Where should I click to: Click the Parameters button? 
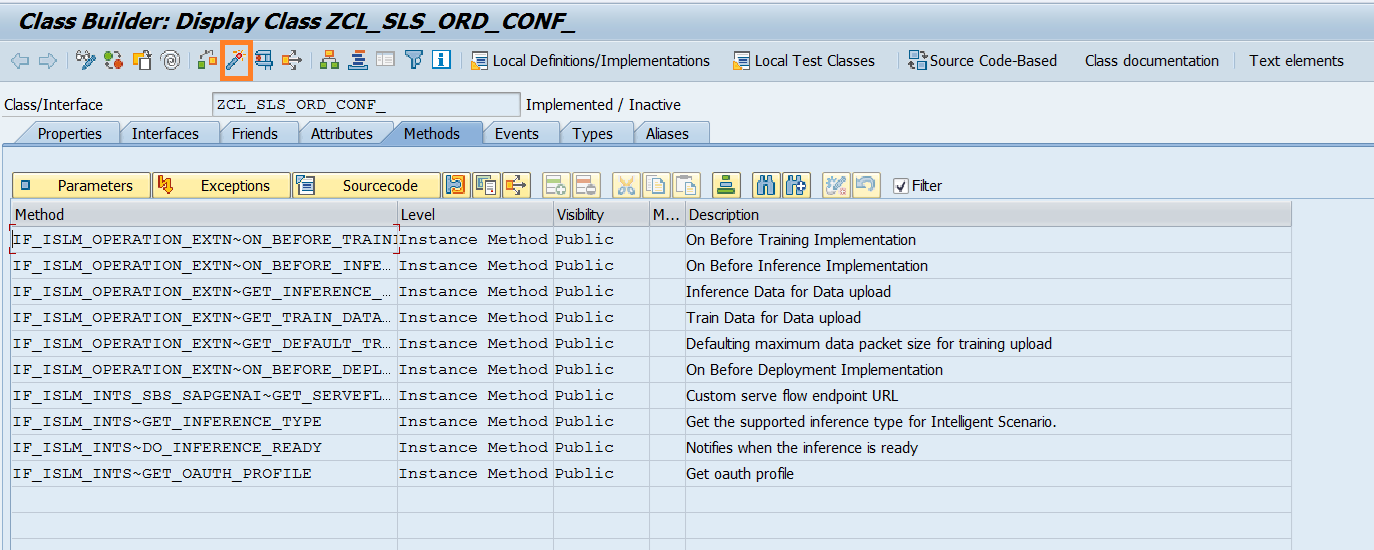click(82, 185)
